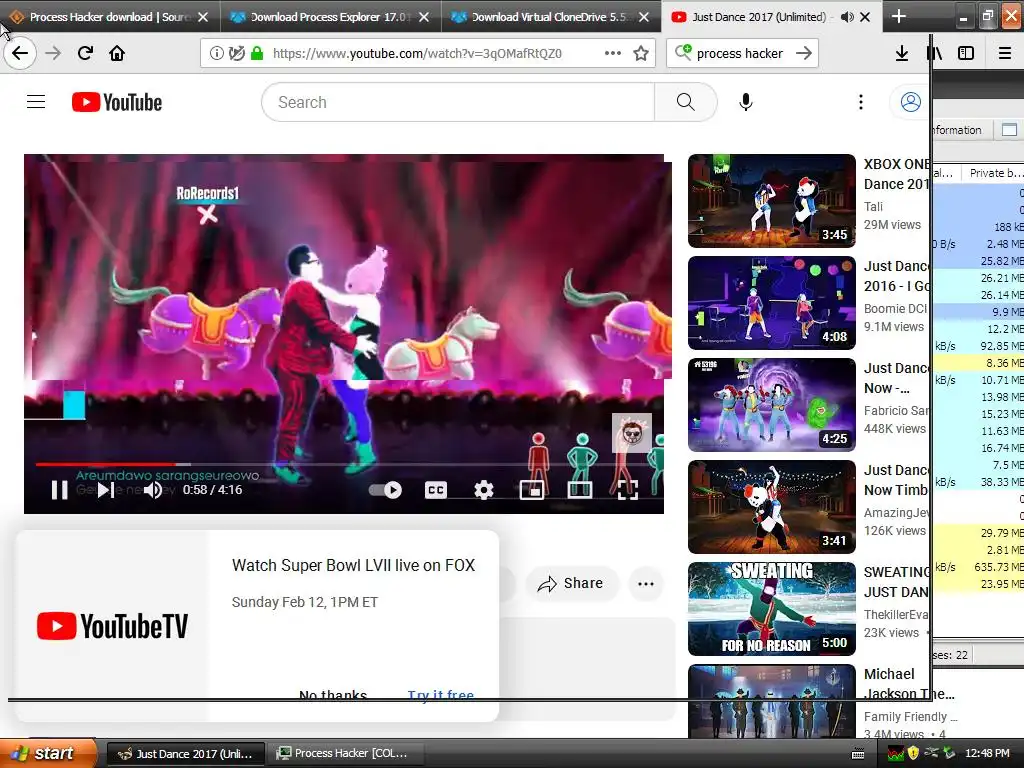Image resolution: width=1024 pixels, height=768 pixels.
Task: Show site information icon in address bar
Action: 216,54
